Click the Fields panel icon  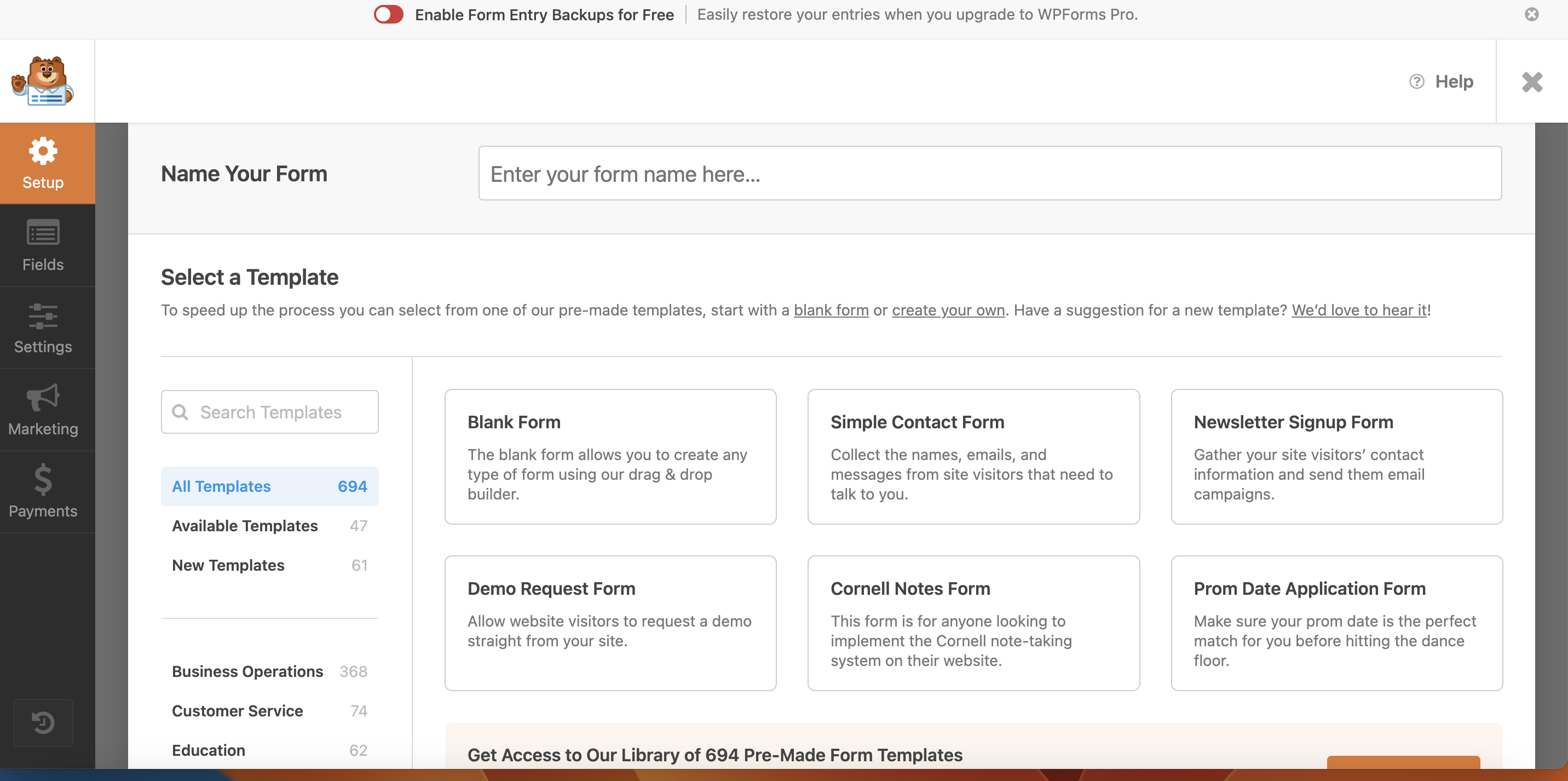coord(43,245)
